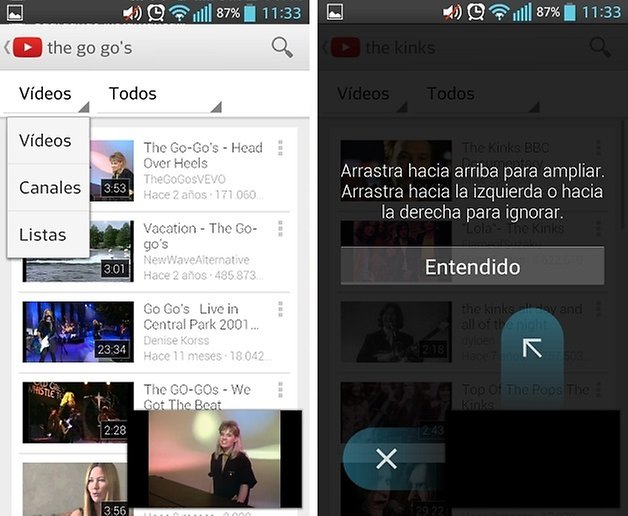Open overflow menu for 'We Got The Beat'

click(x=280, y=389)
